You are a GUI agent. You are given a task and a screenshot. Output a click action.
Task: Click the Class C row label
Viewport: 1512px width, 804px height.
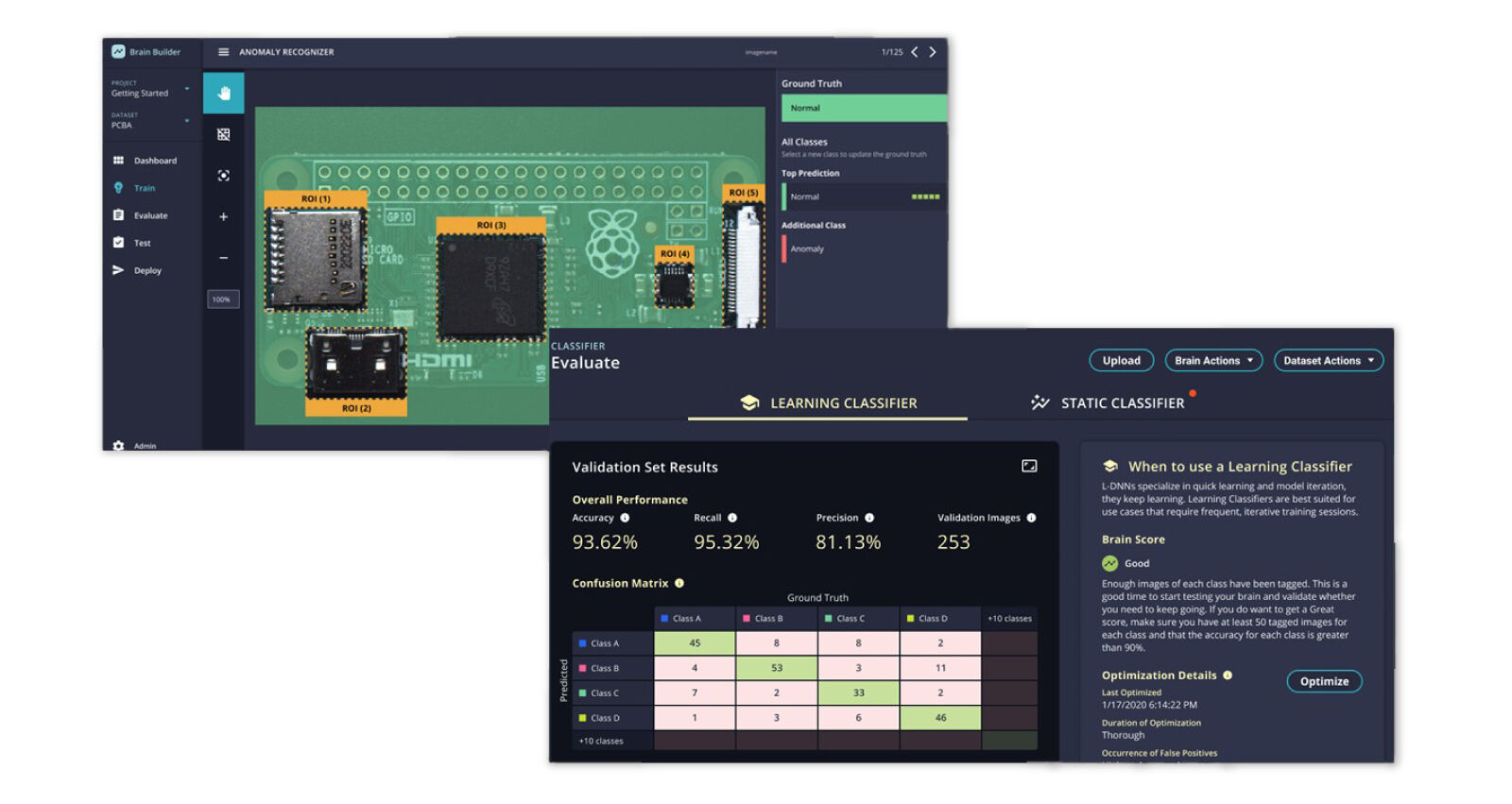pyautogui.click(x=612, y=693)
